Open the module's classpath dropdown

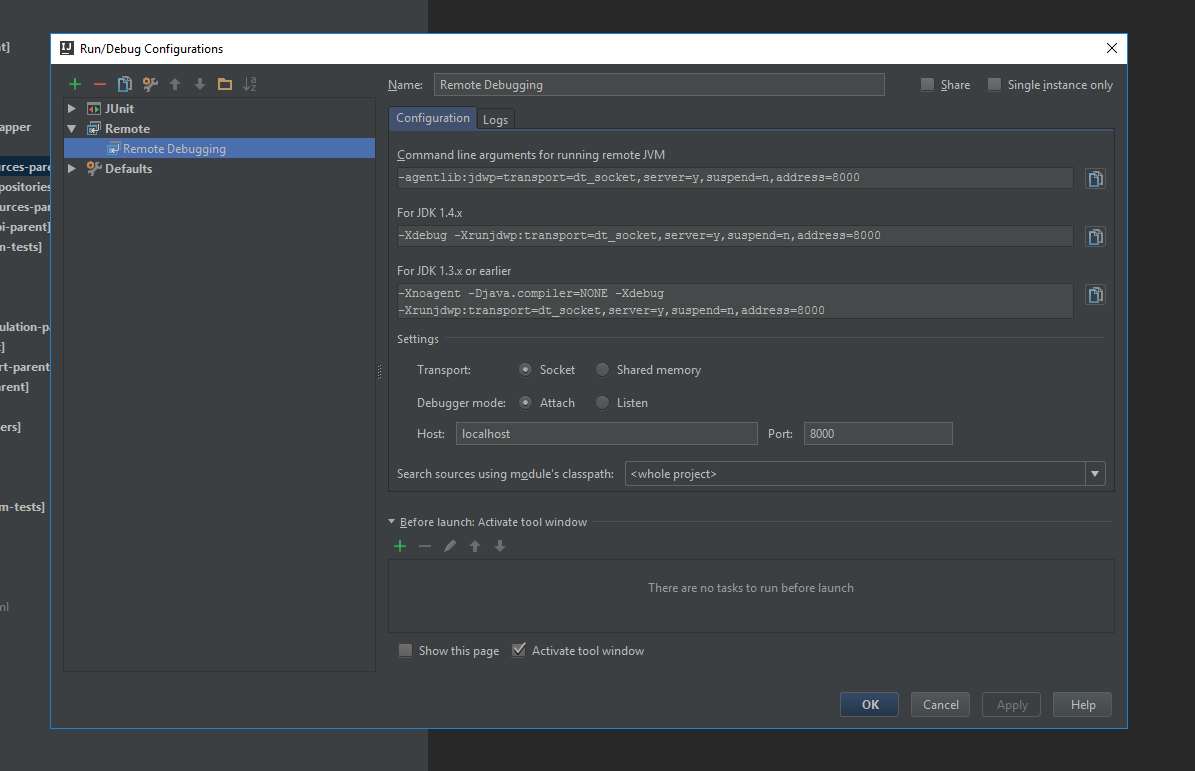coord(1095,474)
